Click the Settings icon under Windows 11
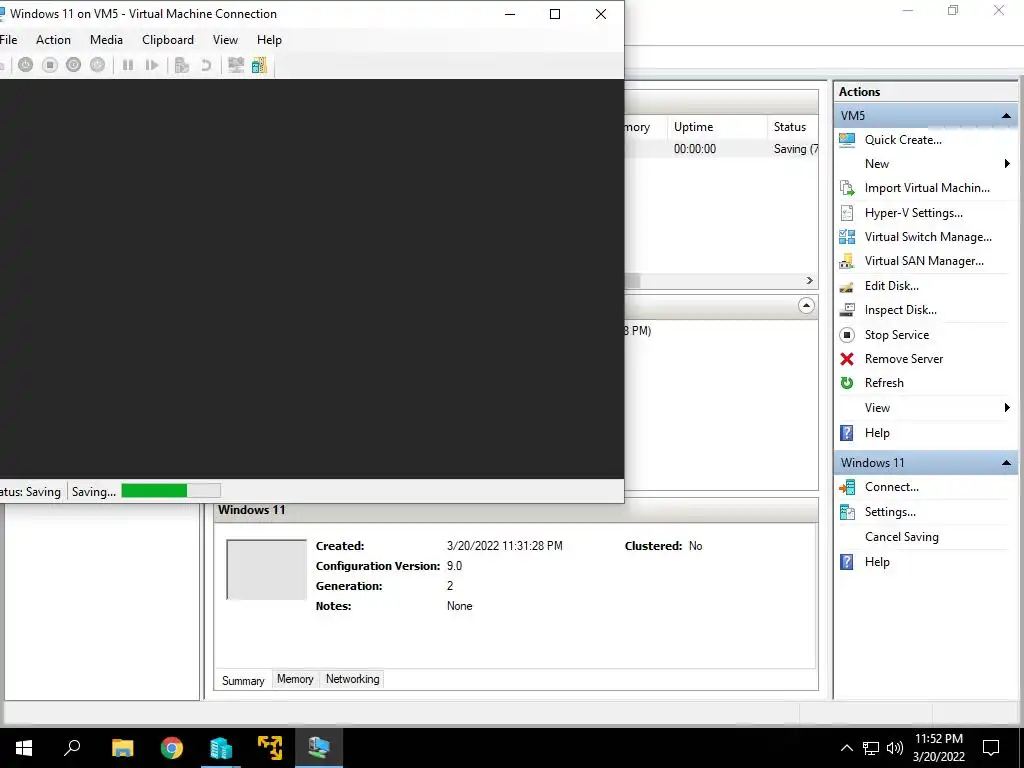The width and height of the screenshot is (1024, 768). tap(847, 512)
